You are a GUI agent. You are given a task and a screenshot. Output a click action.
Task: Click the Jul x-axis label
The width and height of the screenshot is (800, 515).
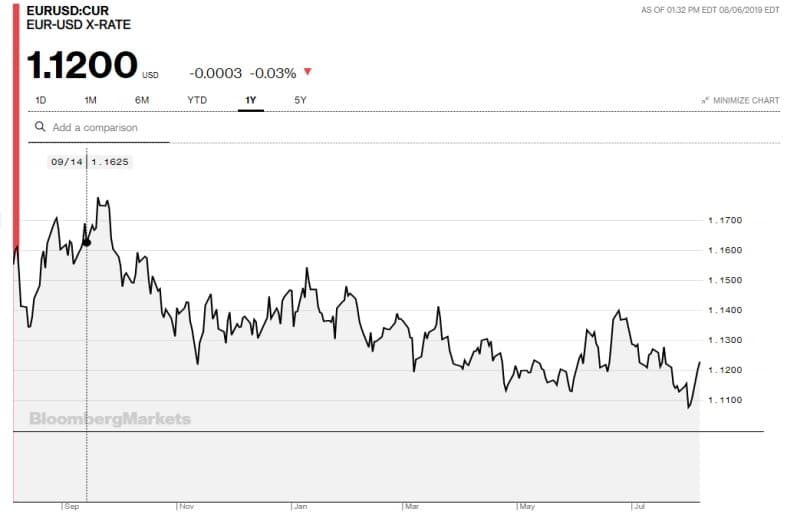(x=640, y=506)
